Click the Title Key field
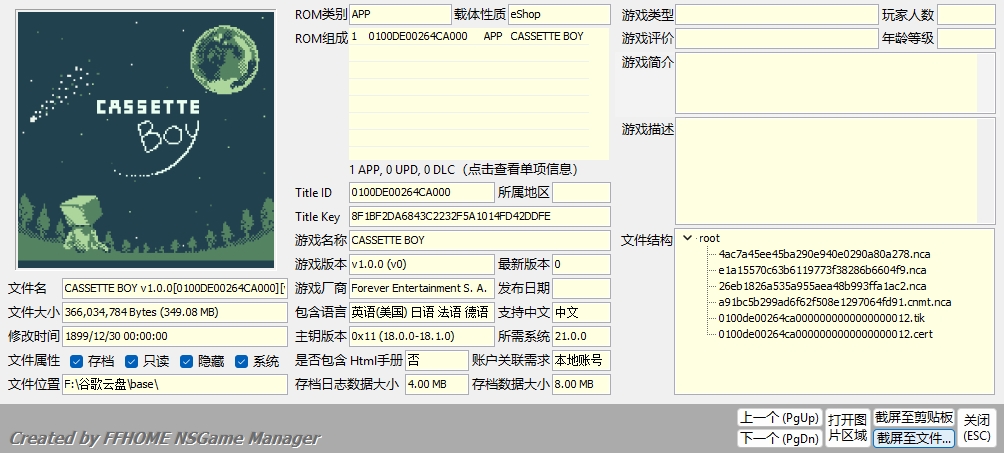 (x=478, y=216)
